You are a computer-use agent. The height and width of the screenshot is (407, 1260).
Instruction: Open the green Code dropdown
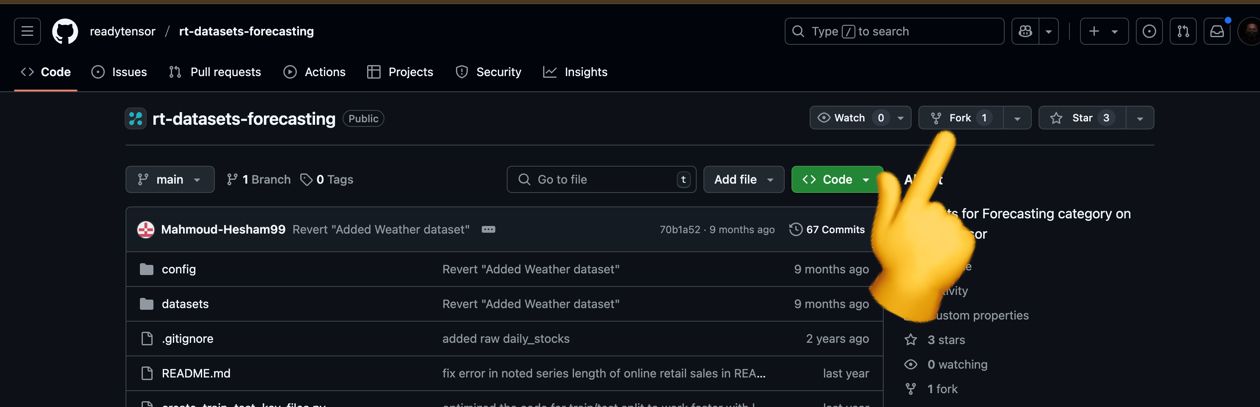[836, 179]
